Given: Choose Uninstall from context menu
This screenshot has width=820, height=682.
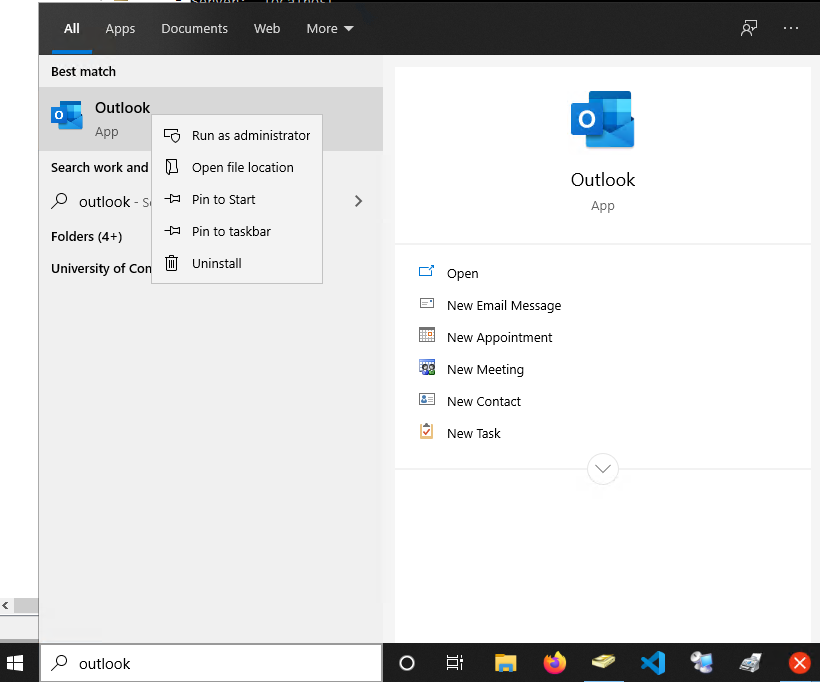Looking at the screenshot, I should (237, 263).
